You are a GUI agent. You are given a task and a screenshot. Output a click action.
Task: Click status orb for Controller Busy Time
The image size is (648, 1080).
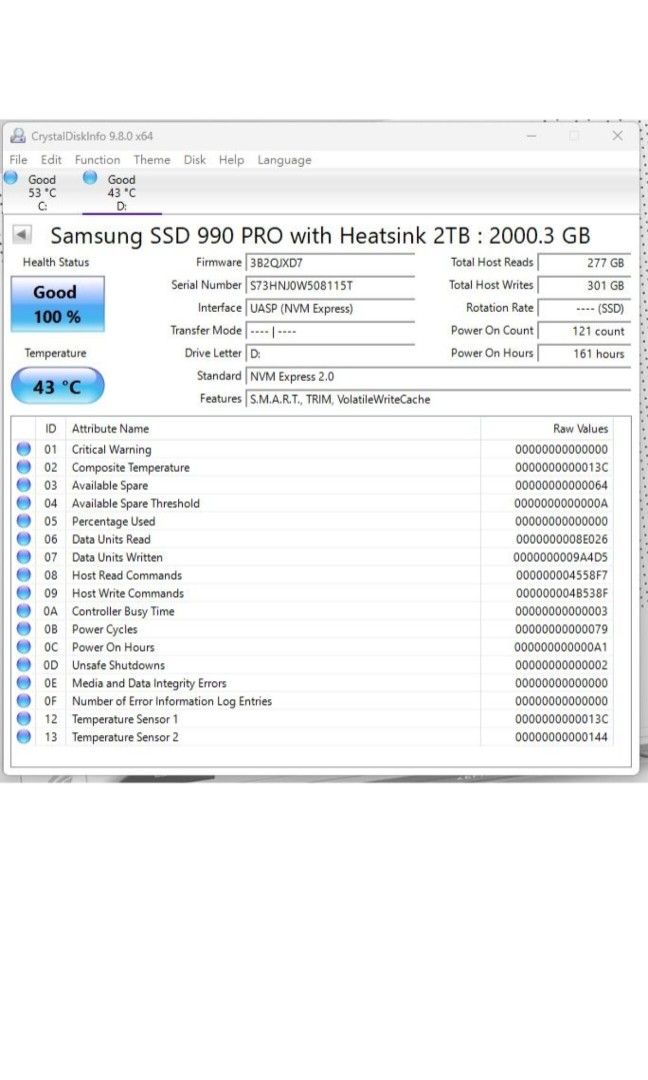(23, 611)
